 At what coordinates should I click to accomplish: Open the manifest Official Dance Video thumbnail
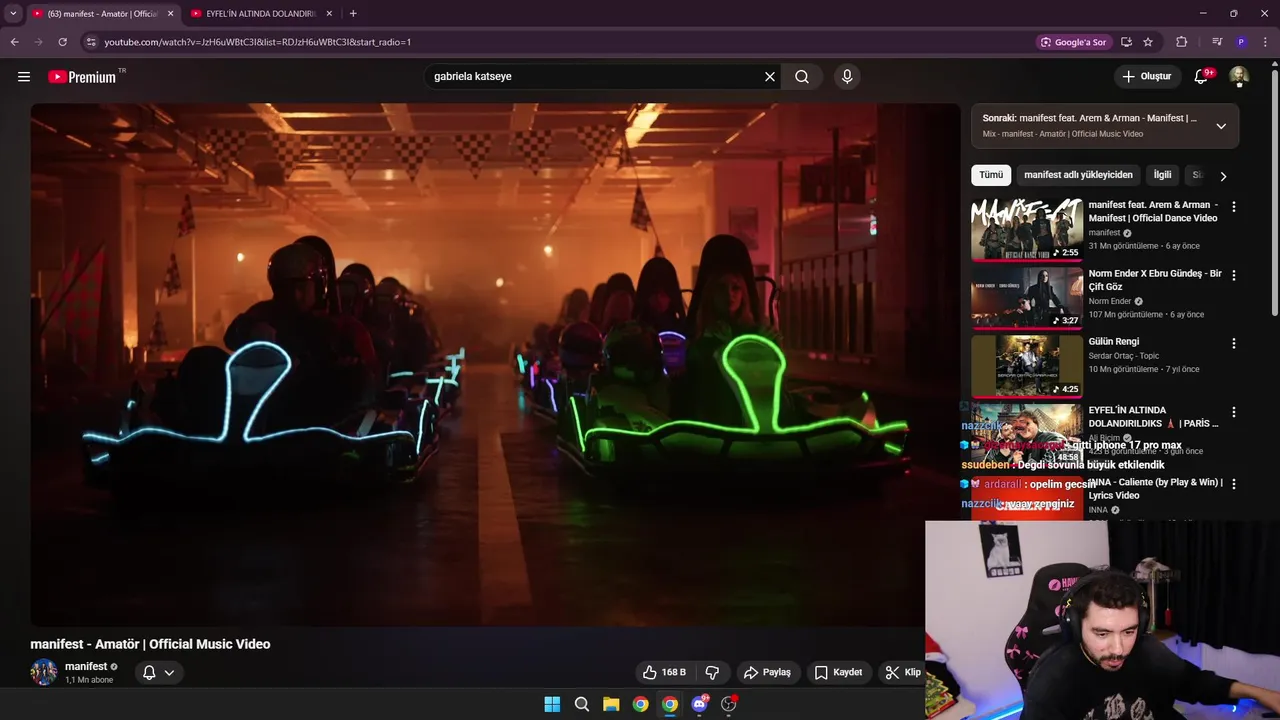coord(1027,229)
